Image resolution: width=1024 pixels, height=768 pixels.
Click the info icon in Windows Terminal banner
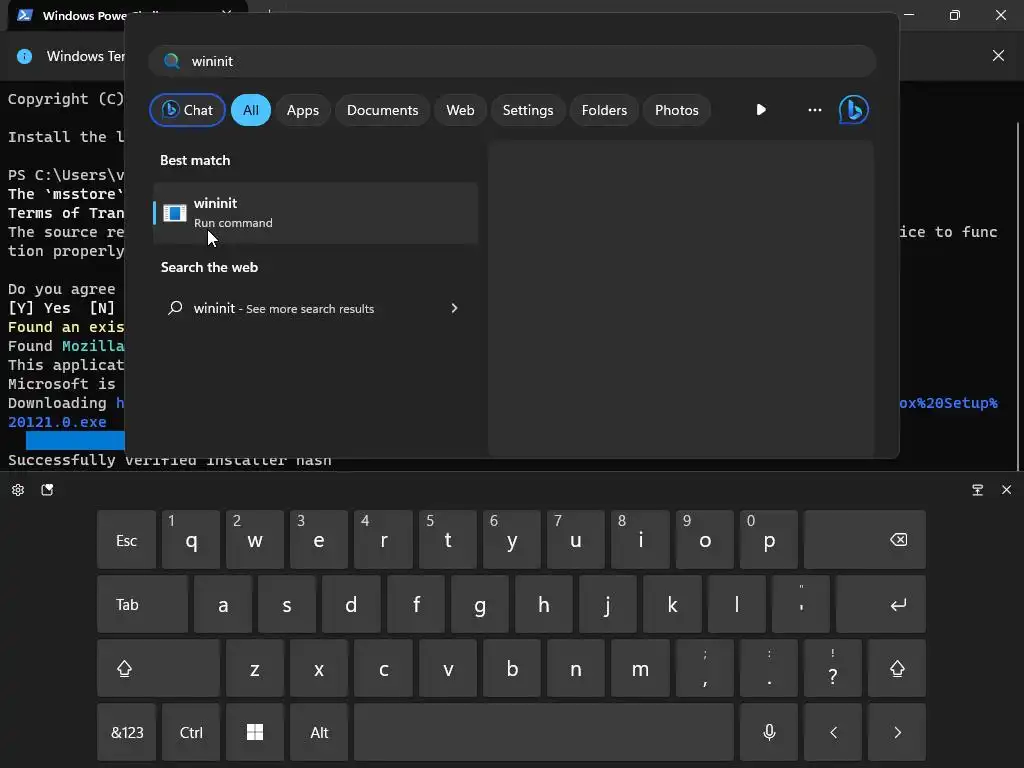tap(24, 56)
